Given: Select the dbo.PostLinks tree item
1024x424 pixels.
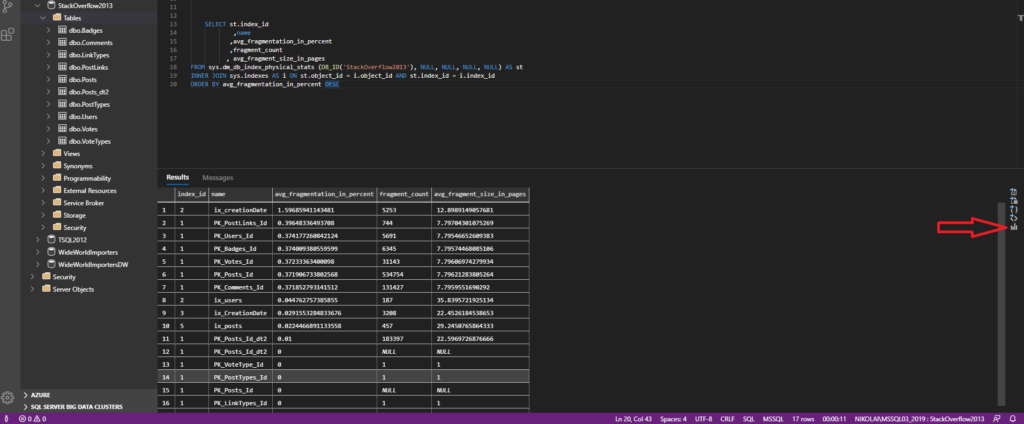Looking at the screenshot, I should [89, 67].
